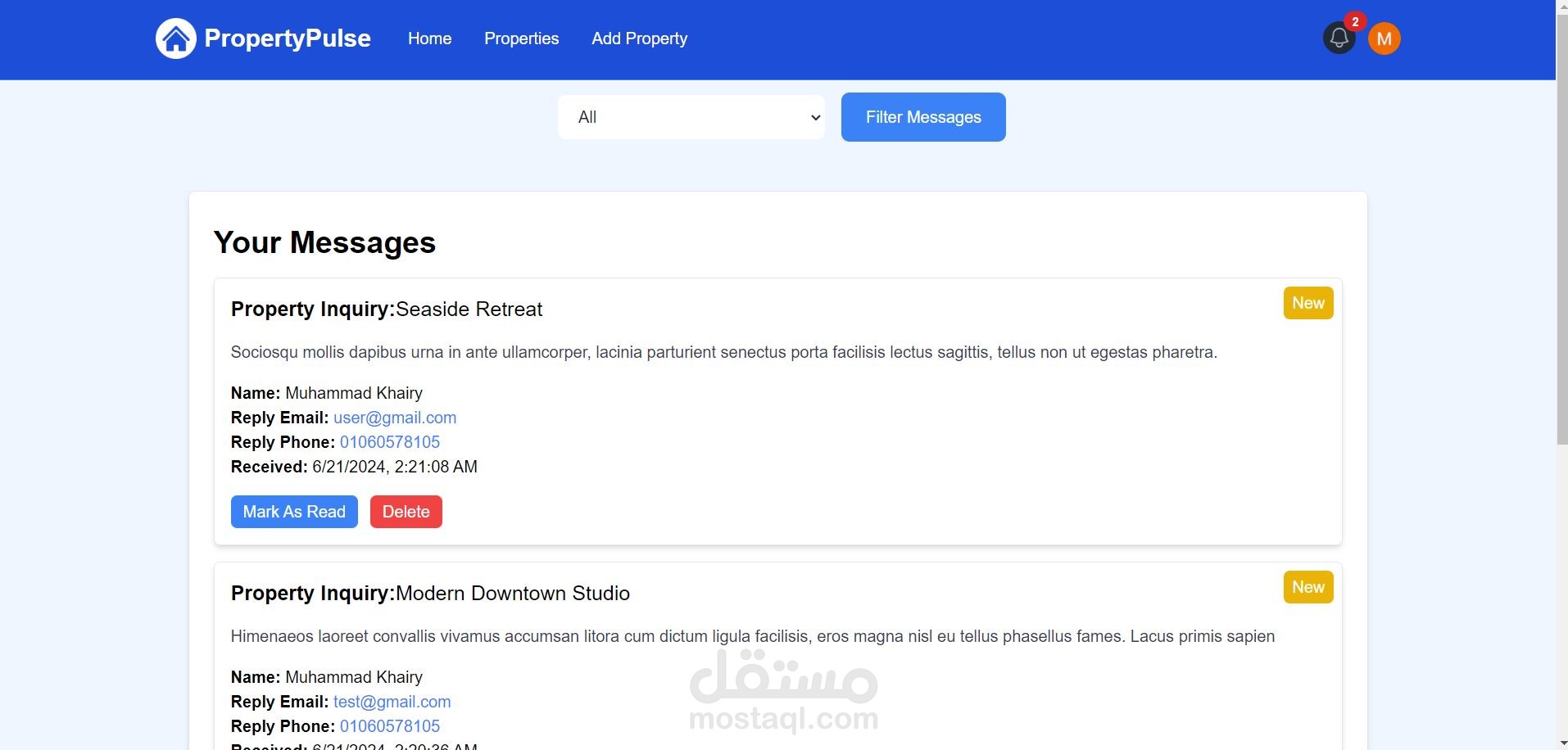Open the orange M profile avatar
The height and width of the screenshot is (750, 1568).
(x=1384, y=38)
